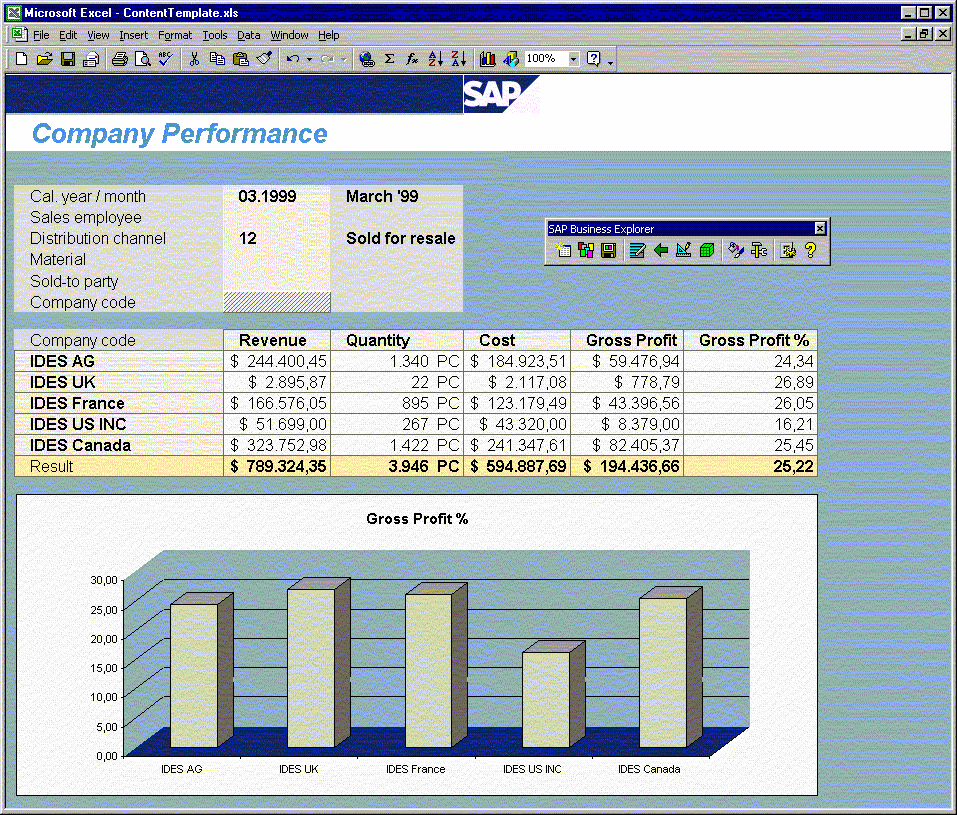The width and height of the screenshot is (957, 815).
Task: Copy the selection
Action: pos(217,59)
